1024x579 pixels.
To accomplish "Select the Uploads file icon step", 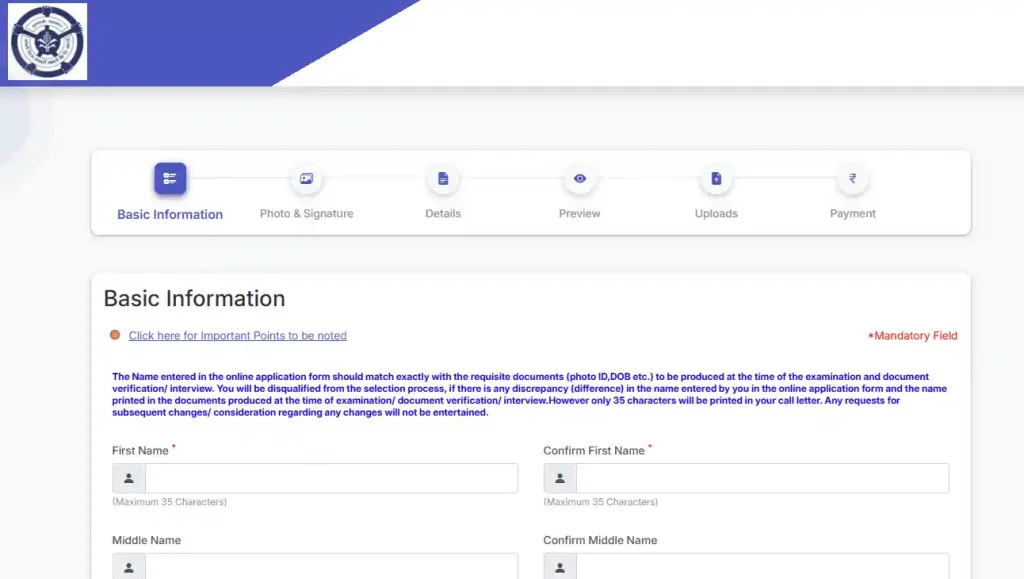I will tap(716, 178).
